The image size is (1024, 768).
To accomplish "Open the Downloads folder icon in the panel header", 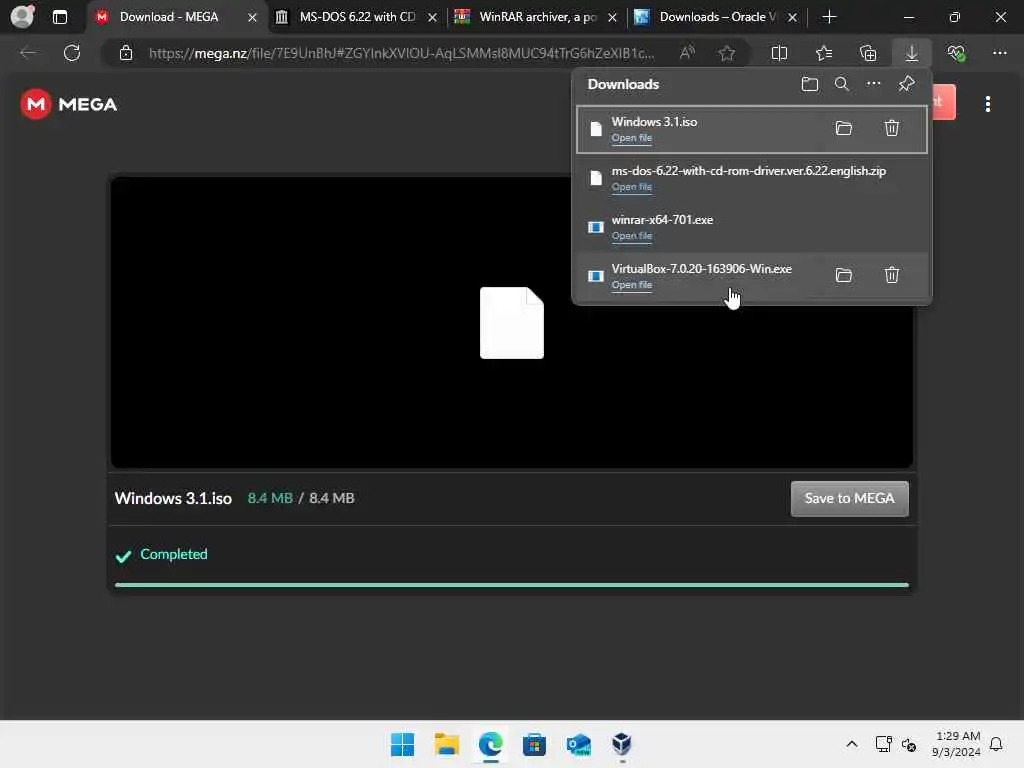I will pyautogui.click(x=809, y=84).
